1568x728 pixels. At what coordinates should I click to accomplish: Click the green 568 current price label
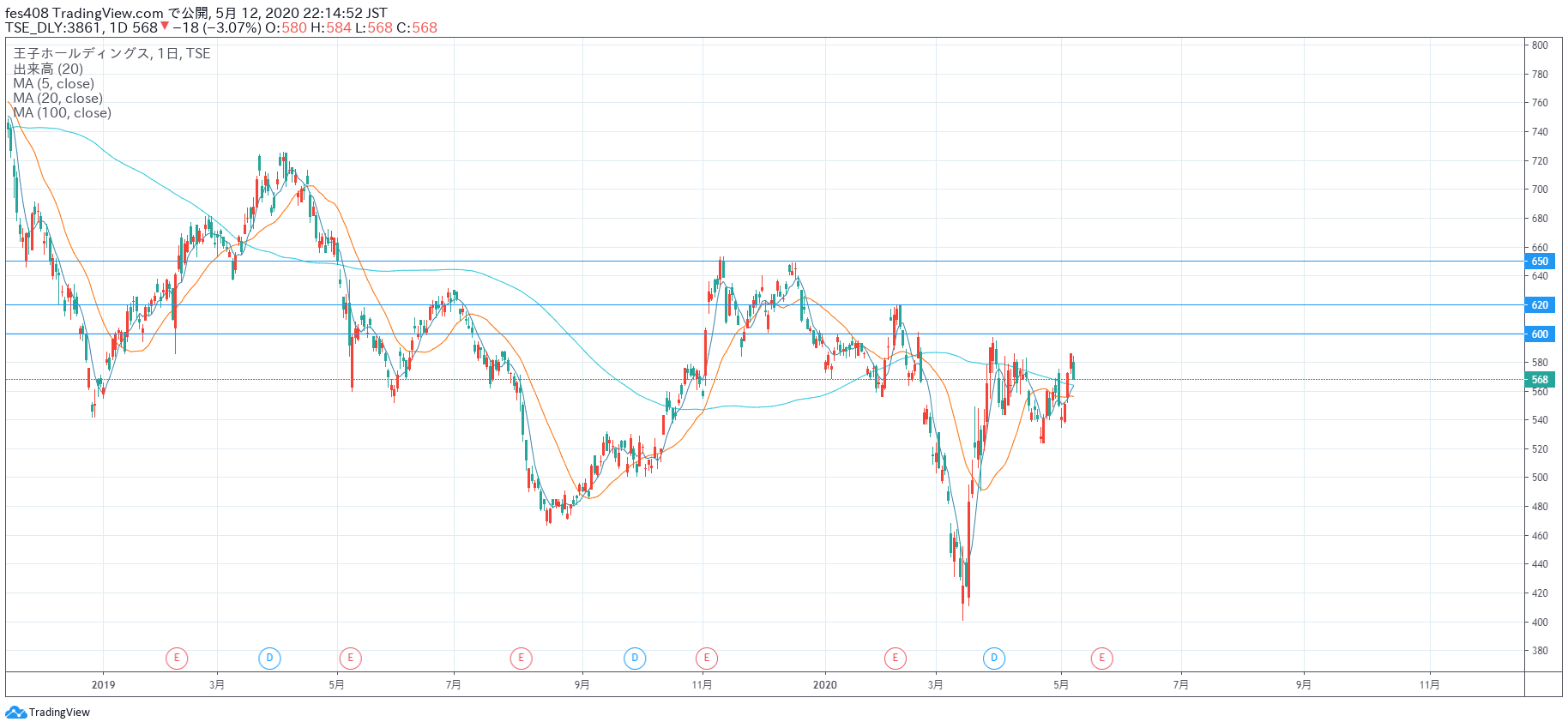pyautogui.click(x=1540, y=380)
